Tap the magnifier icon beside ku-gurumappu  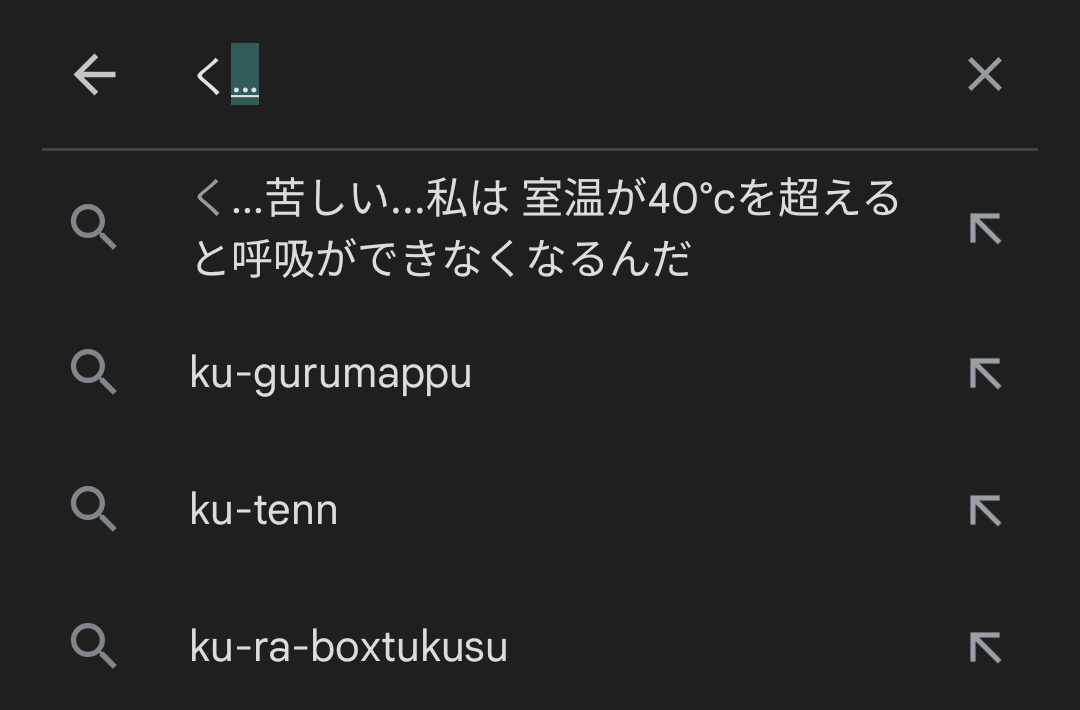(94, 372)
